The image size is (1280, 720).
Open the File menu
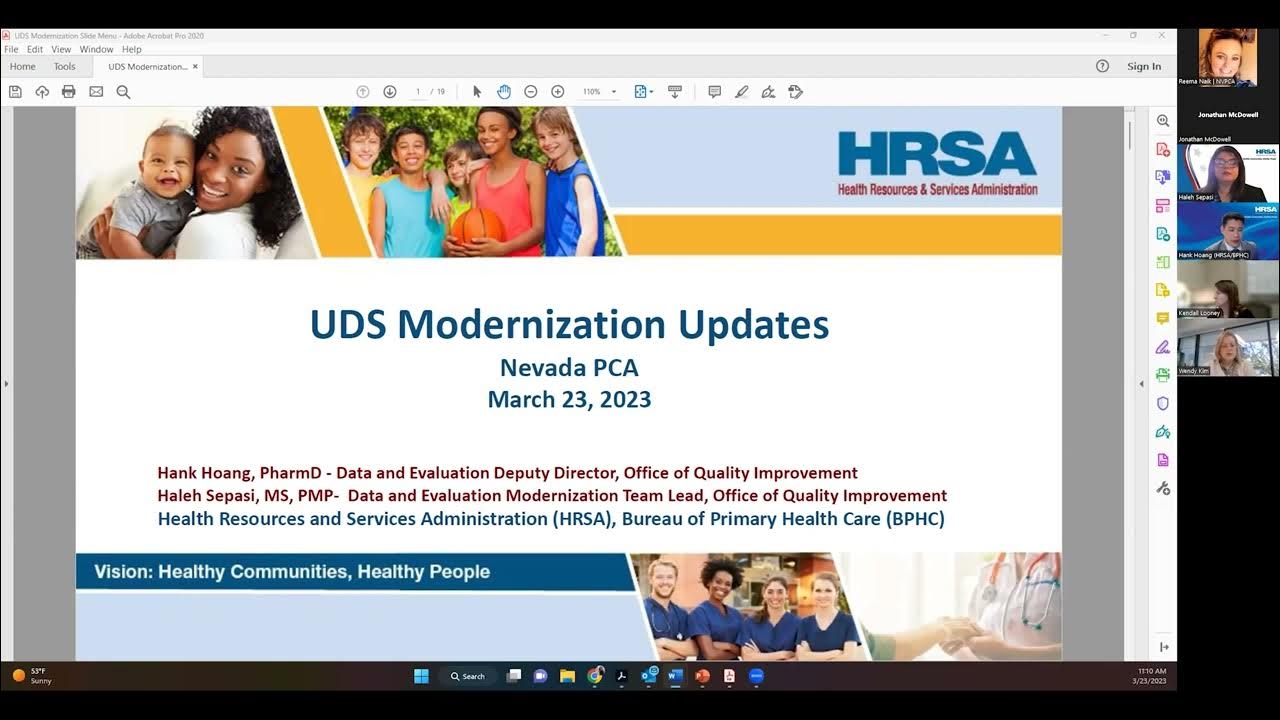click(x=11, y=49)
